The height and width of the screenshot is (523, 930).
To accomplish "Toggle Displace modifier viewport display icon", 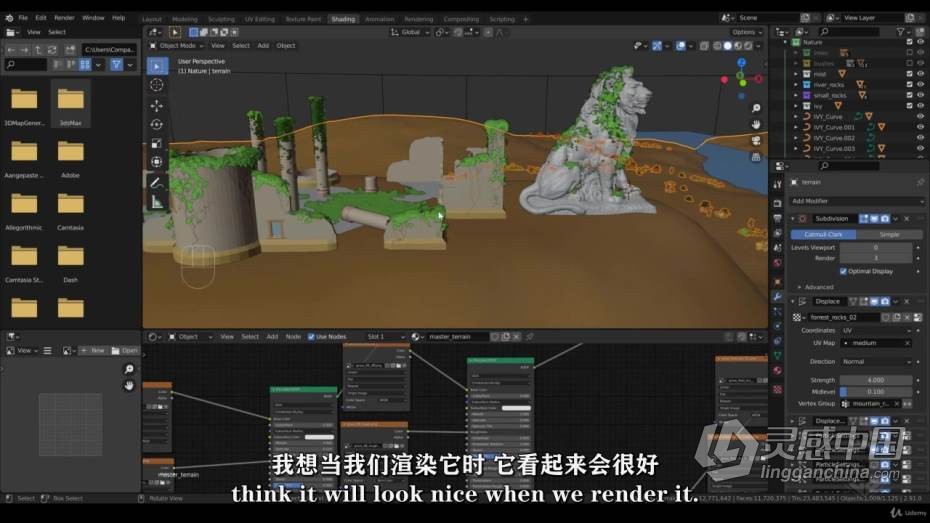I will point(874,302).
